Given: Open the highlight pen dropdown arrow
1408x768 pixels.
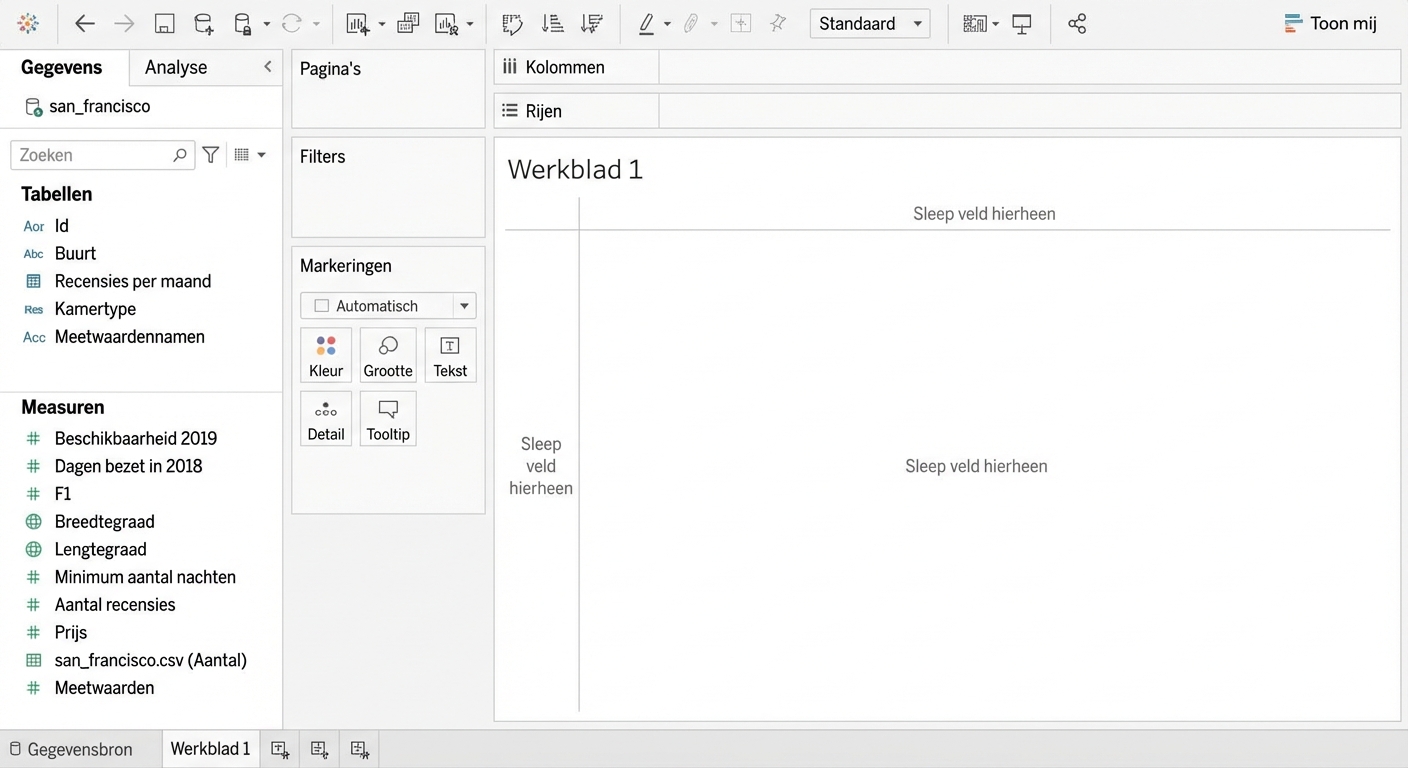Looking at the screenshot, I should [667, 24].
